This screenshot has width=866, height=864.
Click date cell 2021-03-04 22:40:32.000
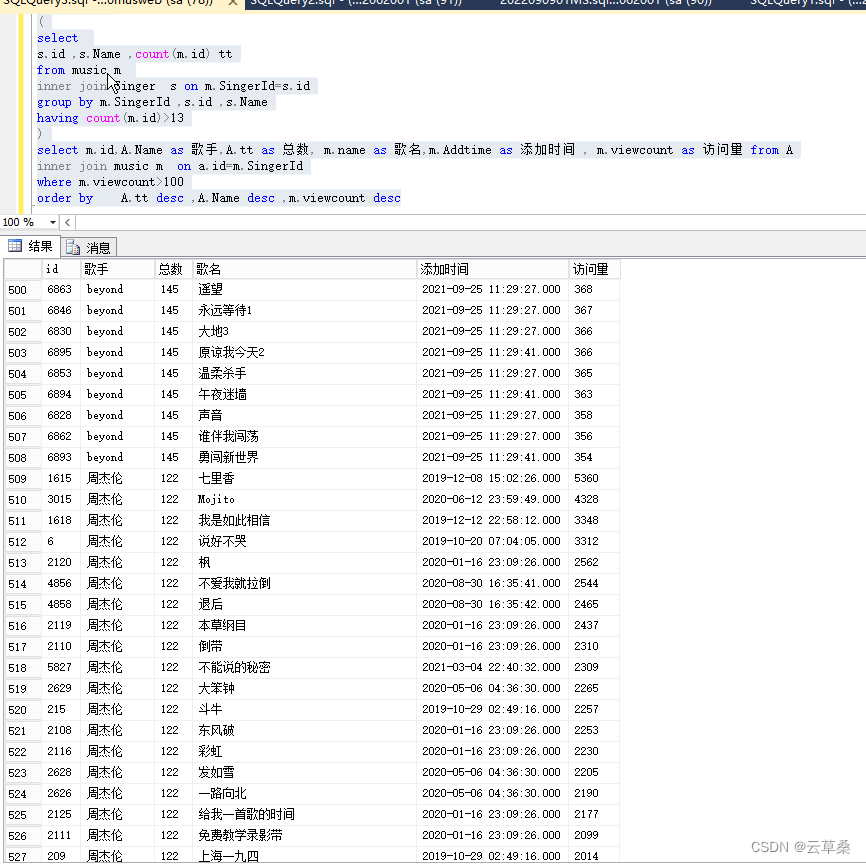(493, 667)
